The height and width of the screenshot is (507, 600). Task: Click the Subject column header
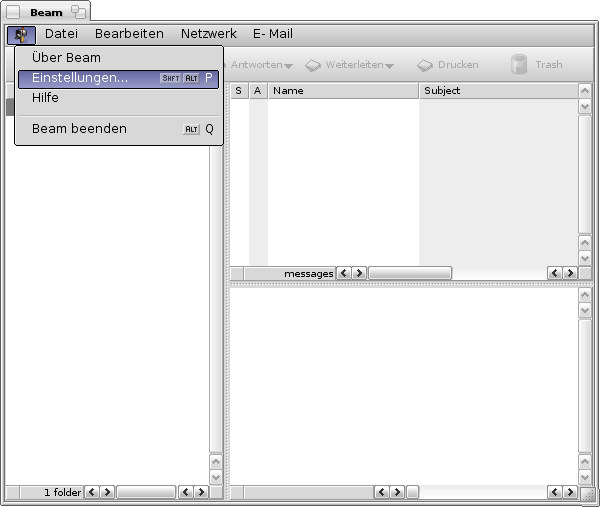point(497,91)
